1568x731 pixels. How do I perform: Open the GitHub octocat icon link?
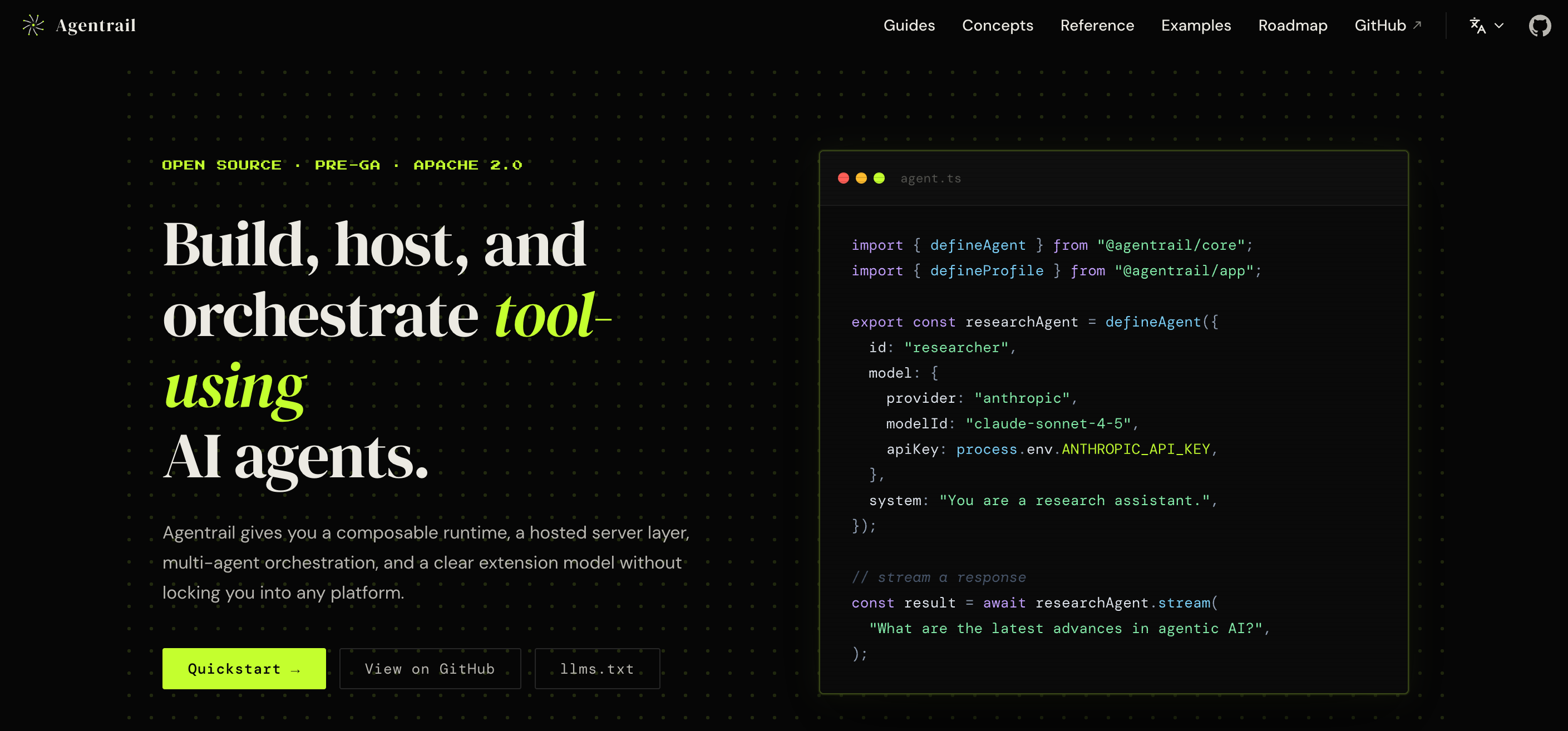pos(1540,26)
